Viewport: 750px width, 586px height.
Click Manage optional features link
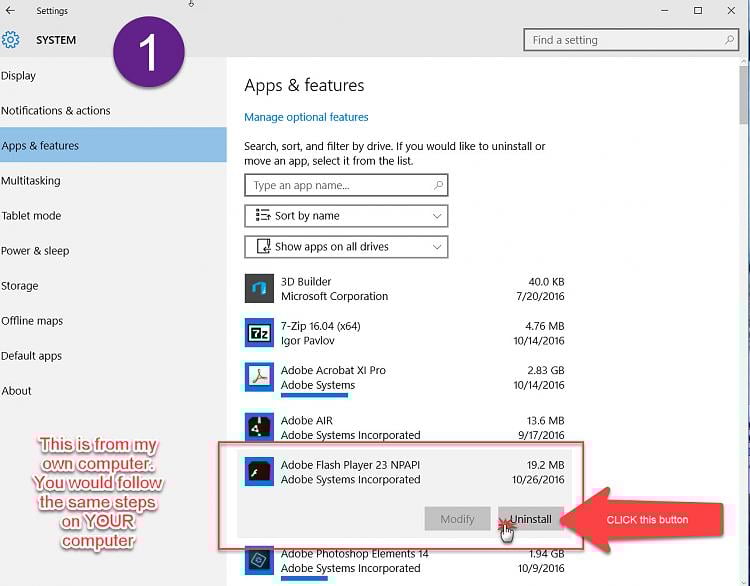(x=306, y=117)
